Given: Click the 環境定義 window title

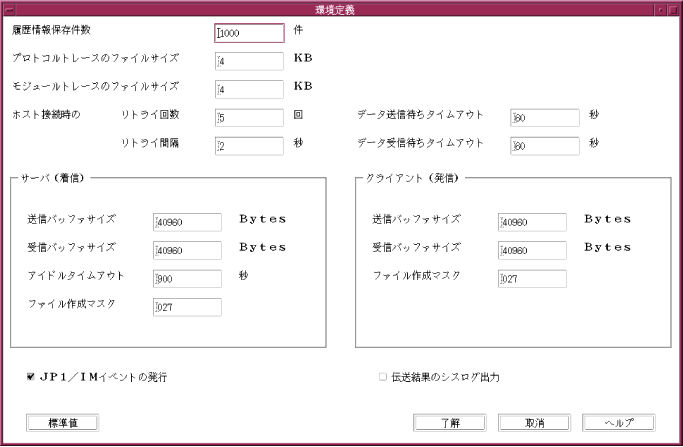Looking at the screenshot, I should [x=335, y=10].
